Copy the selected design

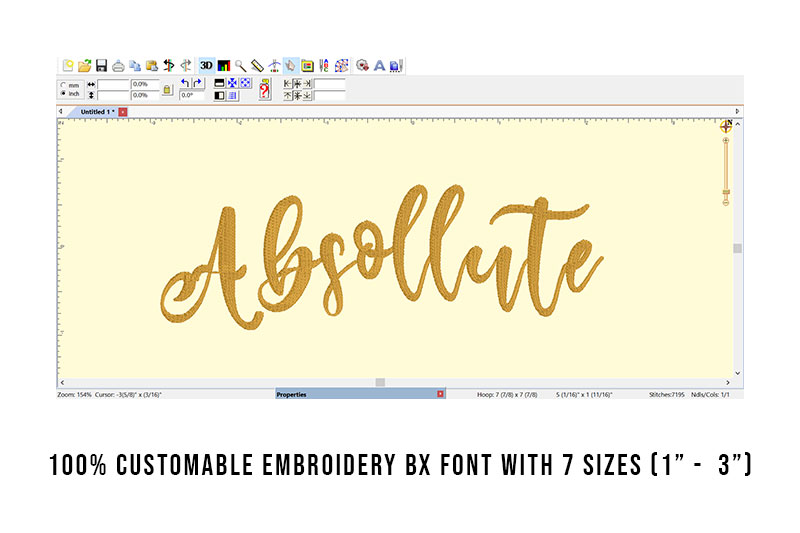[135, 65]
